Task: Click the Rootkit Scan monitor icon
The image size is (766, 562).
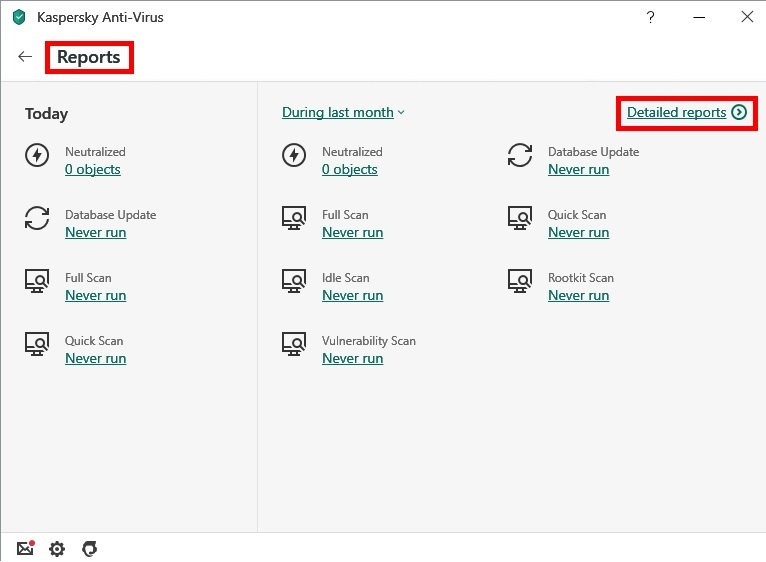Action: point(520,281)
